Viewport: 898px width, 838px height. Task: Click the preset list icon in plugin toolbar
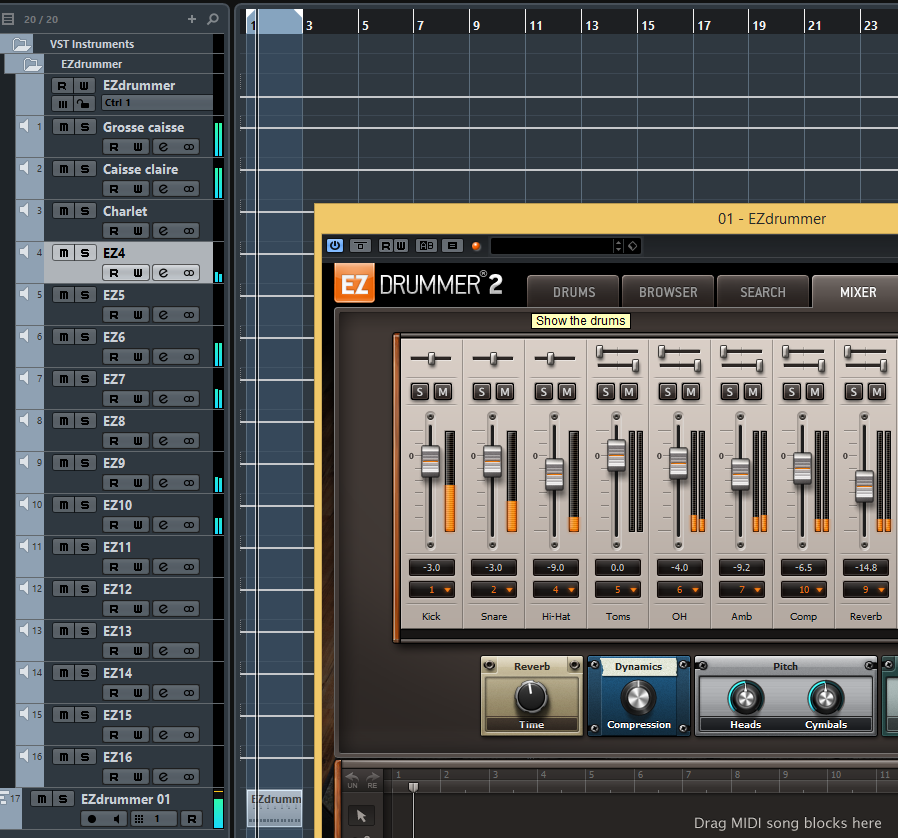(x=452, y=246)
